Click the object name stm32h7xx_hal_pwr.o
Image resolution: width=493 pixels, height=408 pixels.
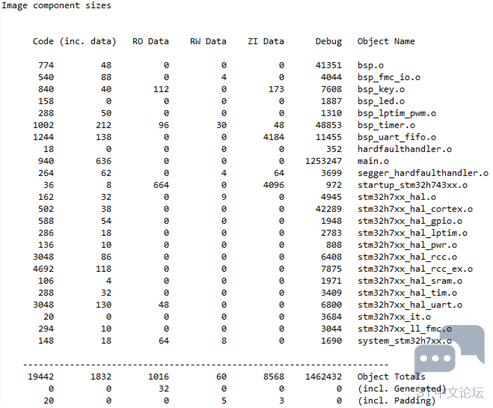pyautogui.click(x=407, y=245)
